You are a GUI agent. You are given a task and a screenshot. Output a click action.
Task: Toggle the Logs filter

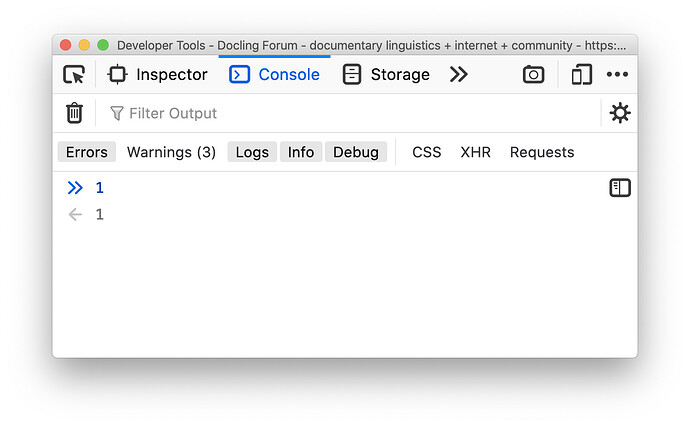point(252,152)
